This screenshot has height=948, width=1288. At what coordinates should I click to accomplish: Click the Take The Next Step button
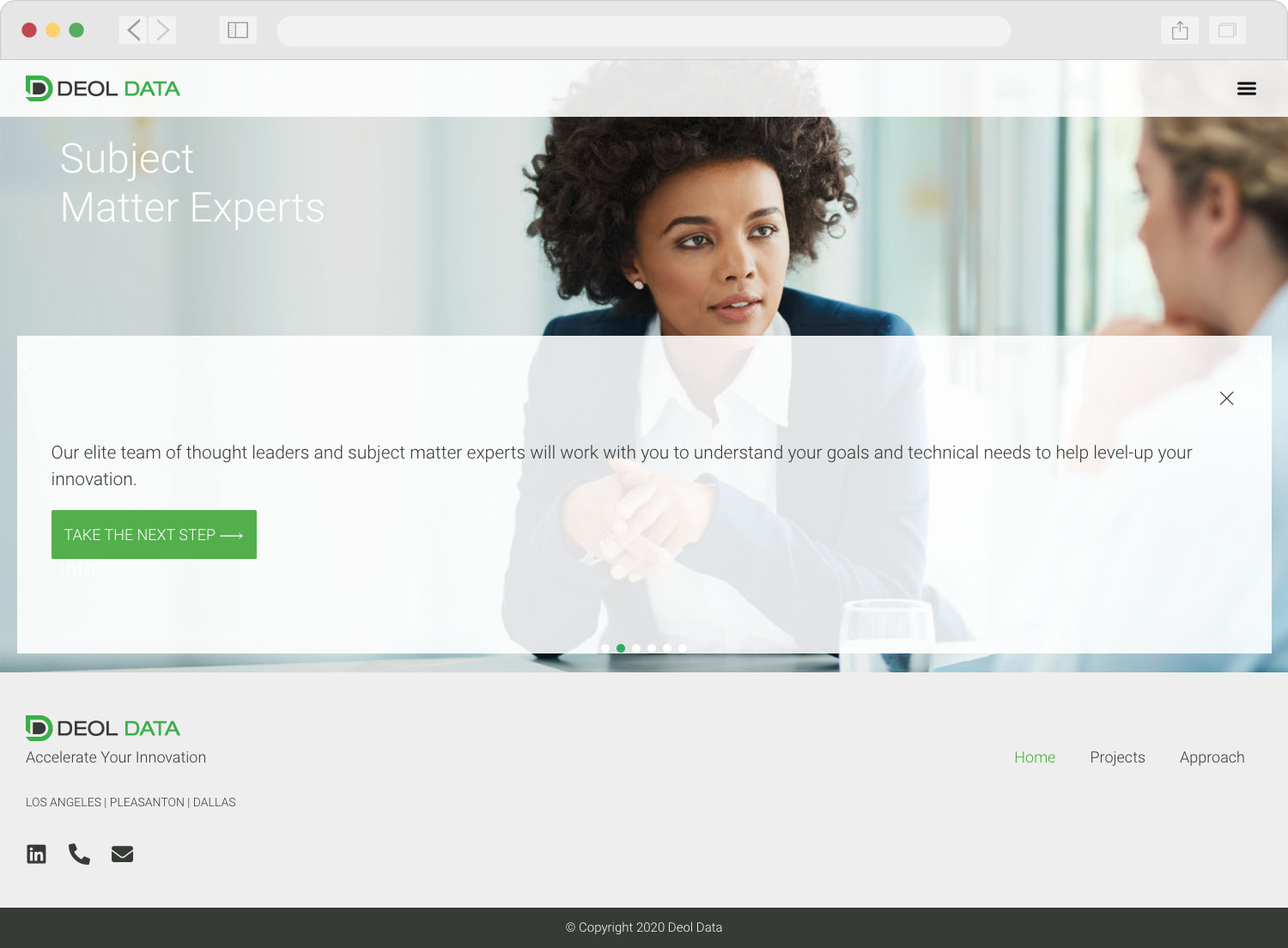click(154, 534)
